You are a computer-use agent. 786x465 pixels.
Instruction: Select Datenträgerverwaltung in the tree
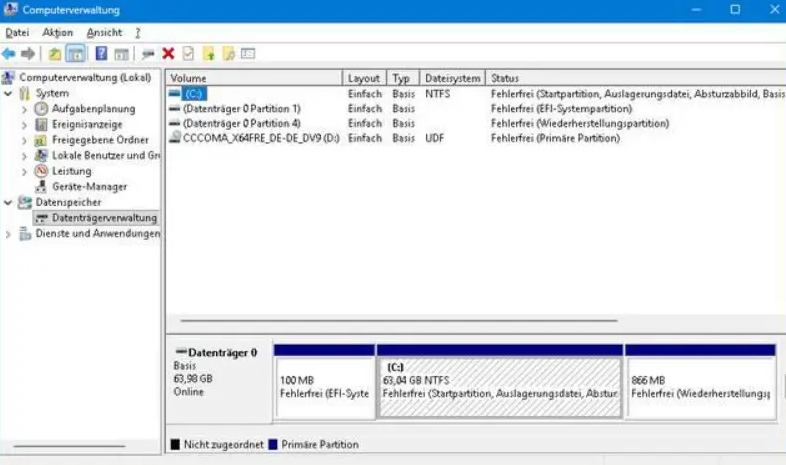(96, 217)
